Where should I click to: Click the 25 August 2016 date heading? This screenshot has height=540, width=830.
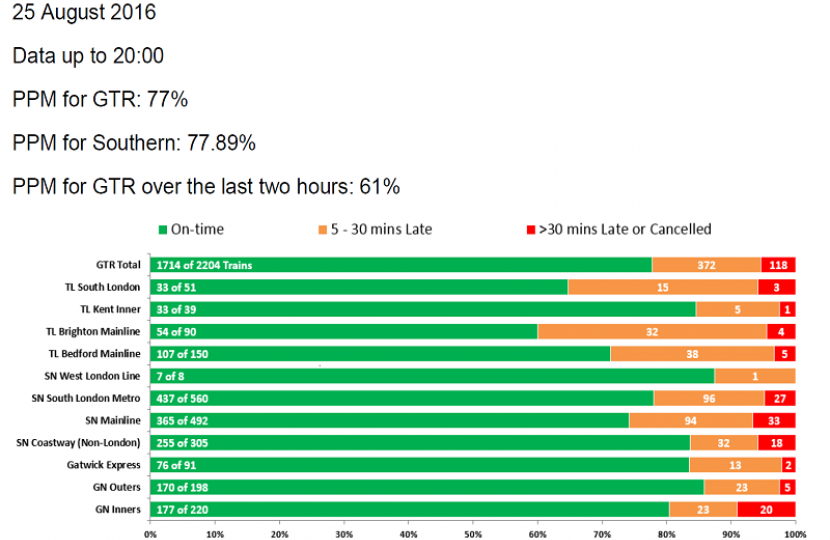(84, 15)
